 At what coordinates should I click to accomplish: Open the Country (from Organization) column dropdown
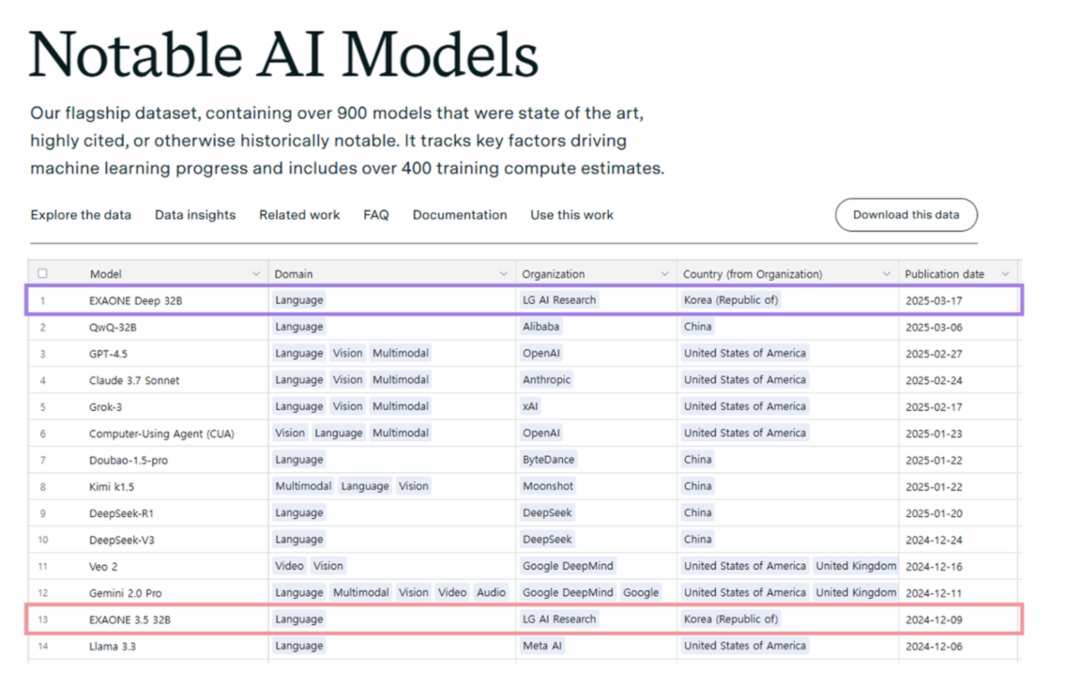(x=886, y=272)
